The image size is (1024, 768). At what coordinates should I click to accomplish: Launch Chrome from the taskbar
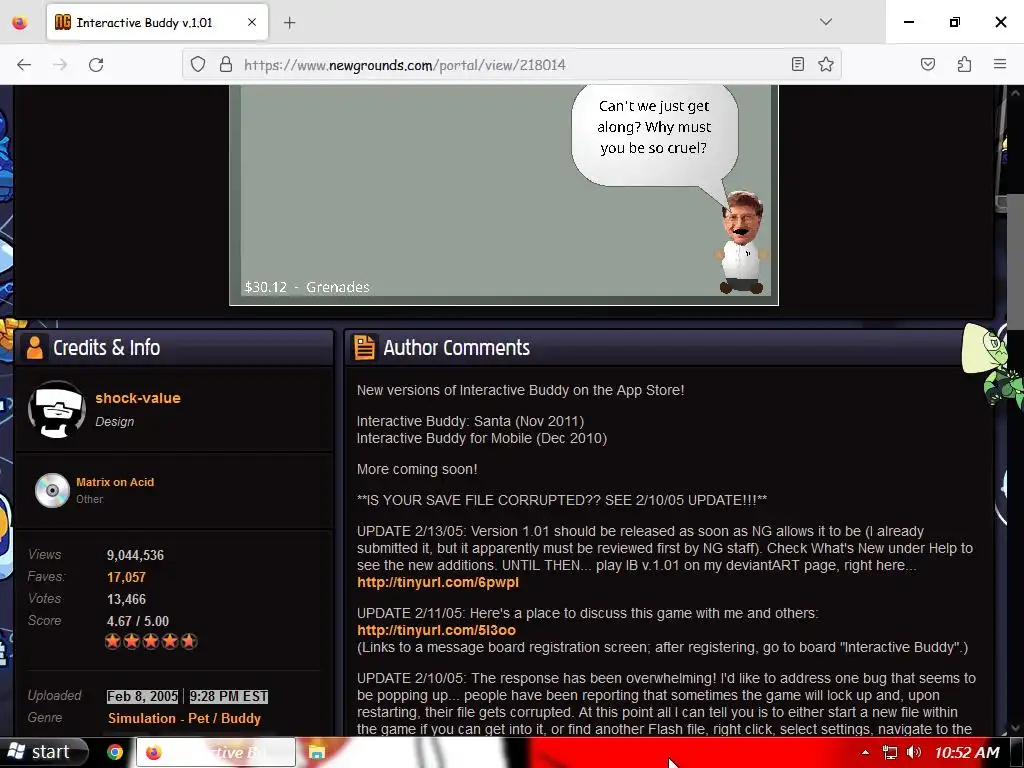[115, 752]
